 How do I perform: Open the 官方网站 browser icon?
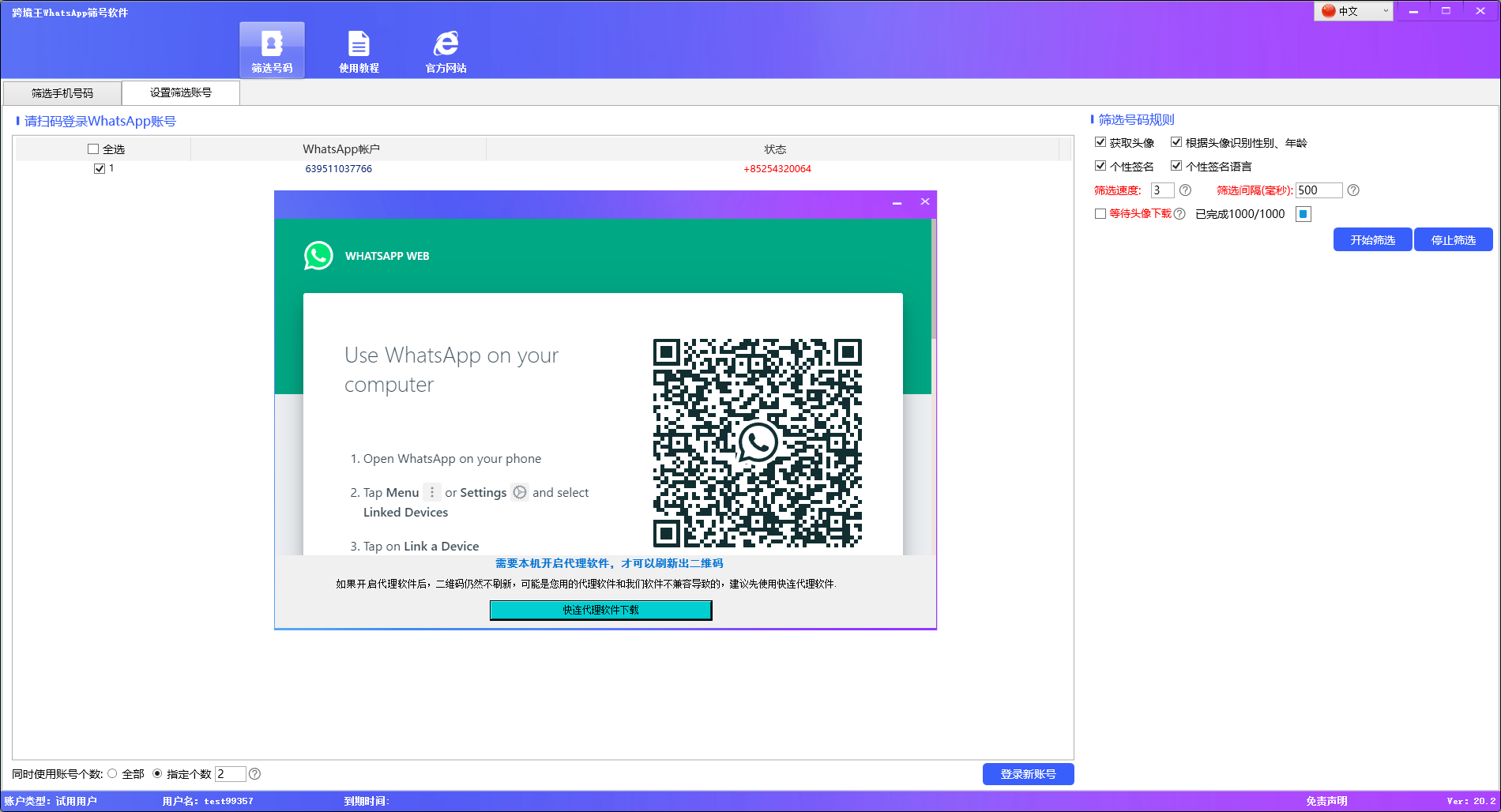pyautogui.click(x=446, y=44)
